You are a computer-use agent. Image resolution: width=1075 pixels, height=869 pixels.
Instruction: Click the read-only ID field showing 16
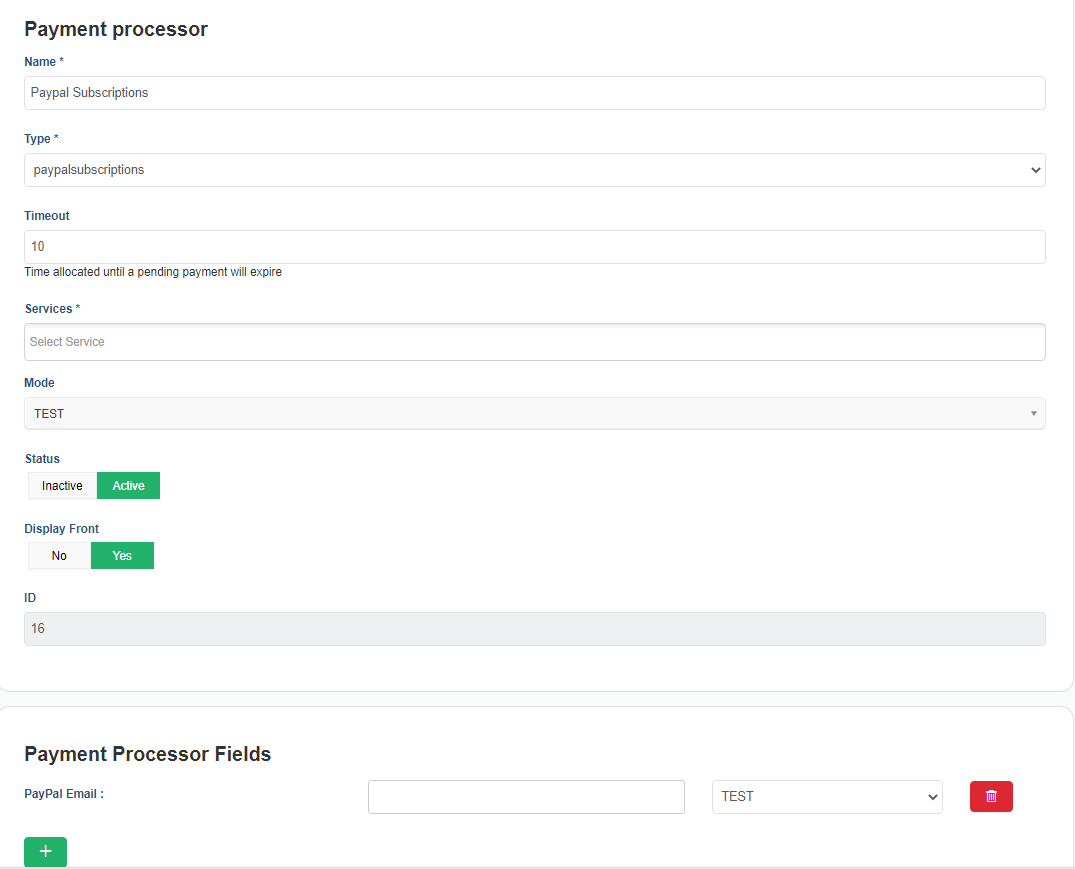click(535, 628)
